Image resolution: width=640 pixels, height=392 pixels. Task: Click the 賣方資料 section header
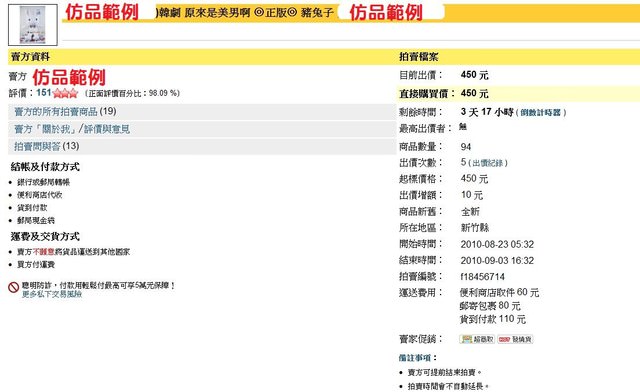coord(30,57)
